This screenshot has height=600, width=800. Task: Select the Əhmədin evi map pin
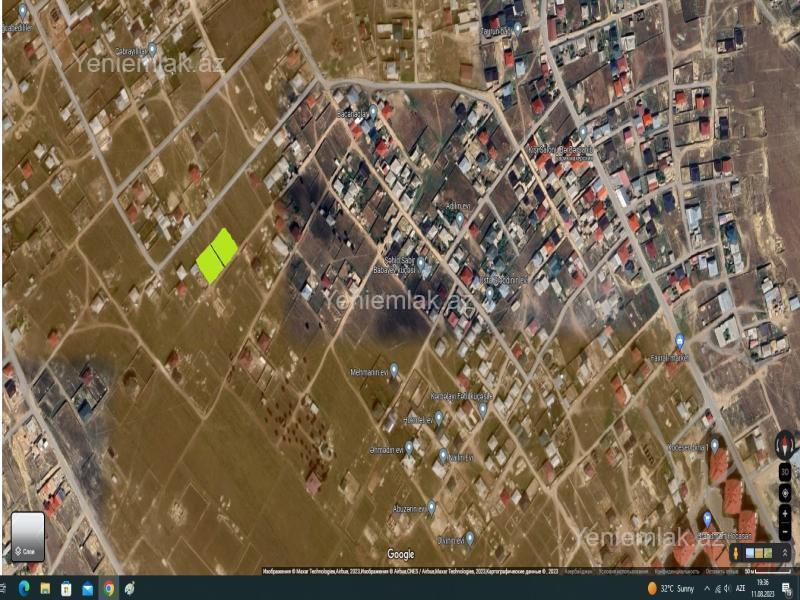pos(409,448)
